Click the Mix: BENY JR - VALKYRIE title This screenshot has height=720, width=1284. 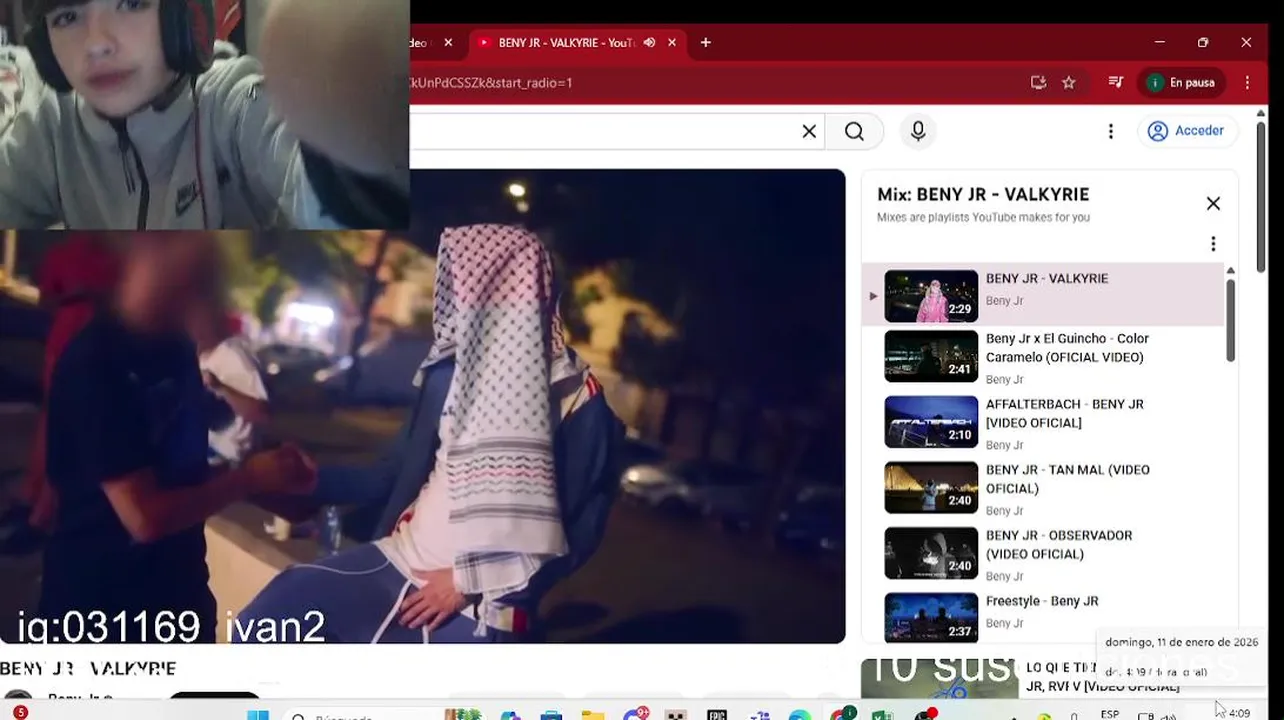click(x=983, y=195)
